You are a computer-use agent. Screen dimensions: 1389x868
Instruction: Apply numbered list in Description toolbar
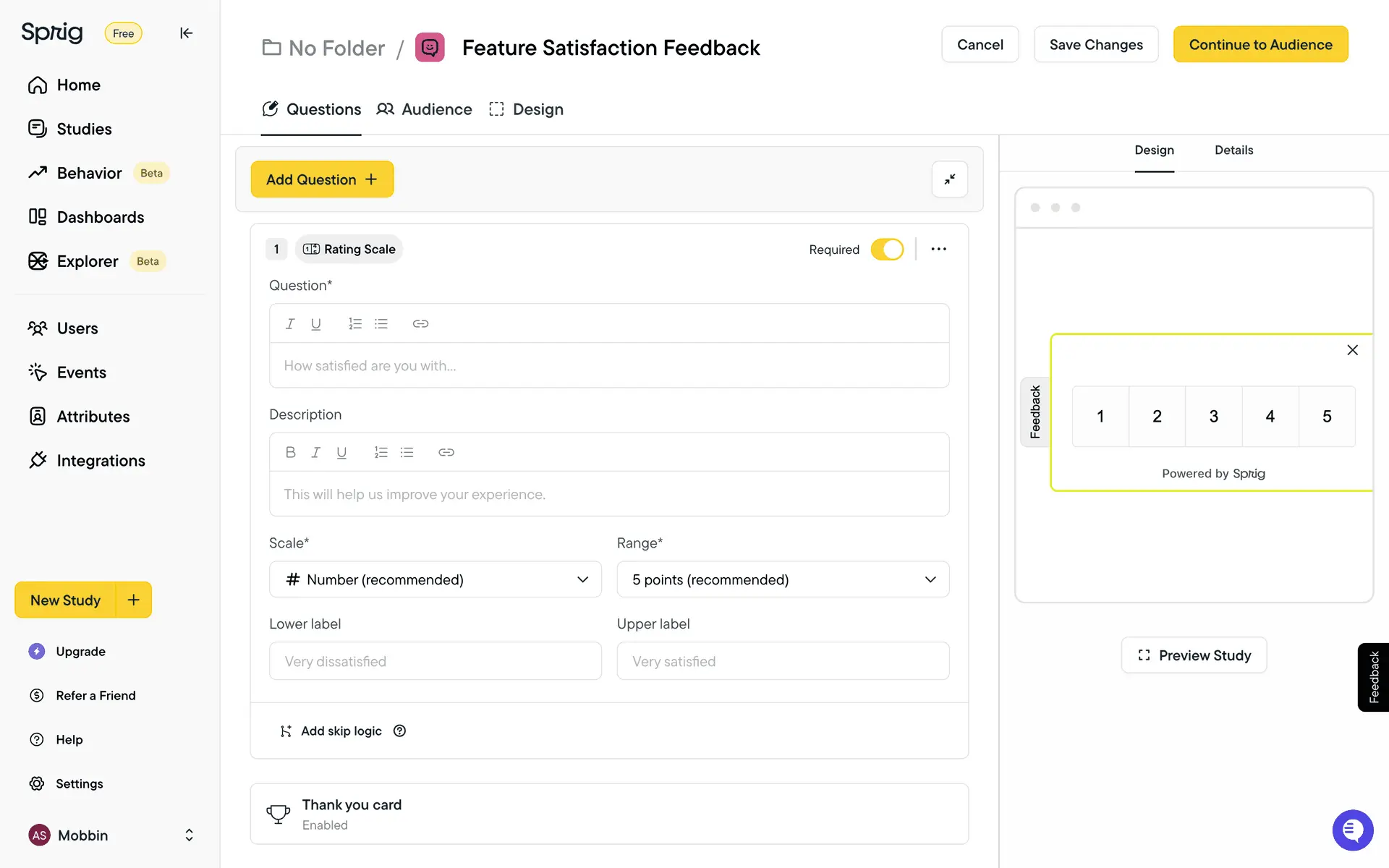pyautogui.click(x=381, y=452)
